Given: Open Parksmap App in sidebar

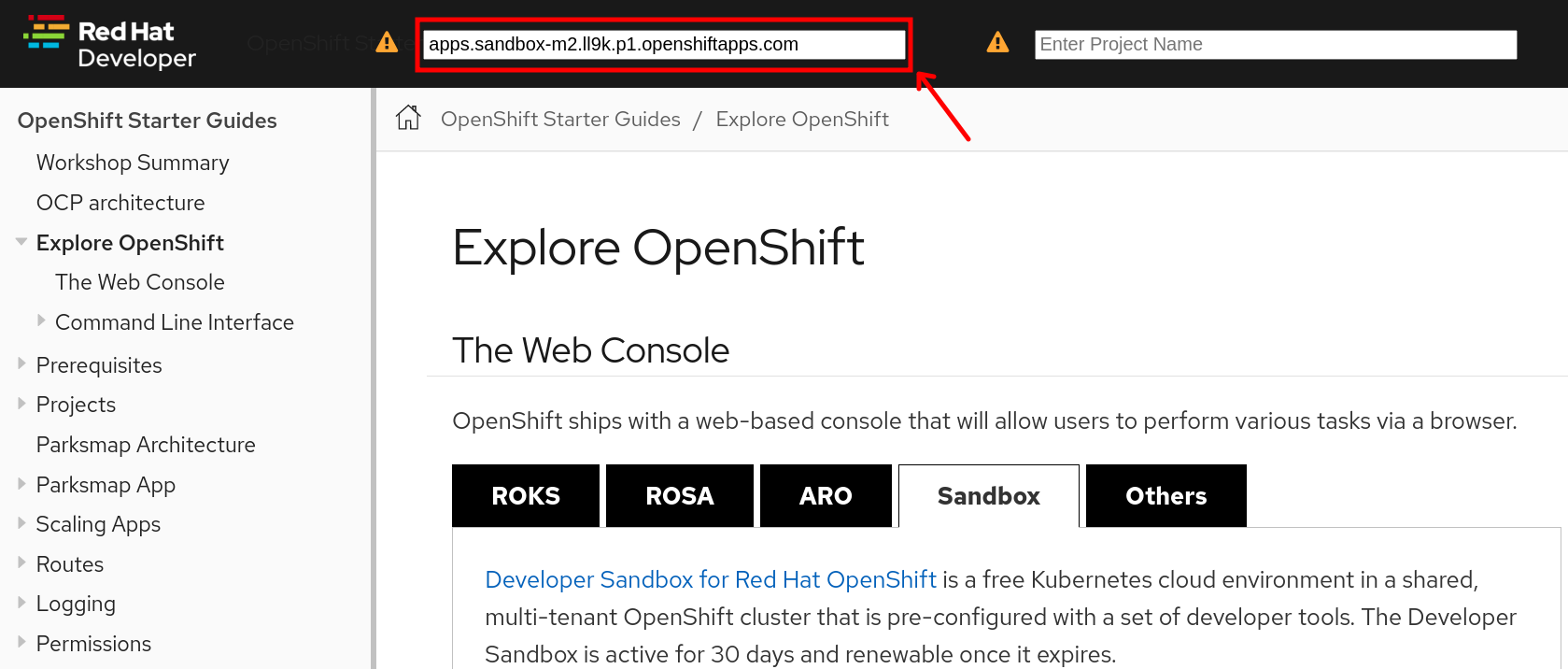Looking at the screenshot, I should [x=106, y=485].
